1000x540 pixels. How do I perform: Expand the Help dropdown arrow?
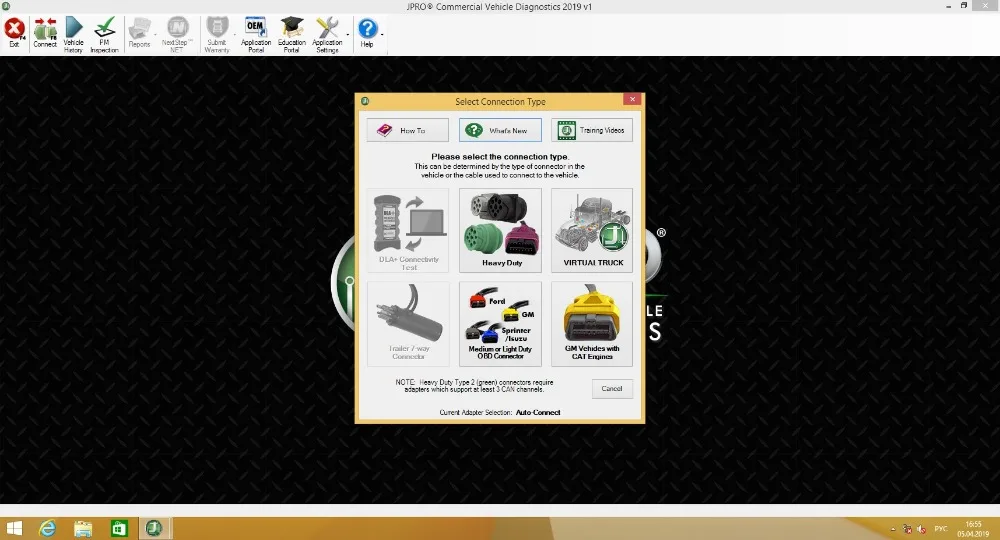tap(382, 34)
